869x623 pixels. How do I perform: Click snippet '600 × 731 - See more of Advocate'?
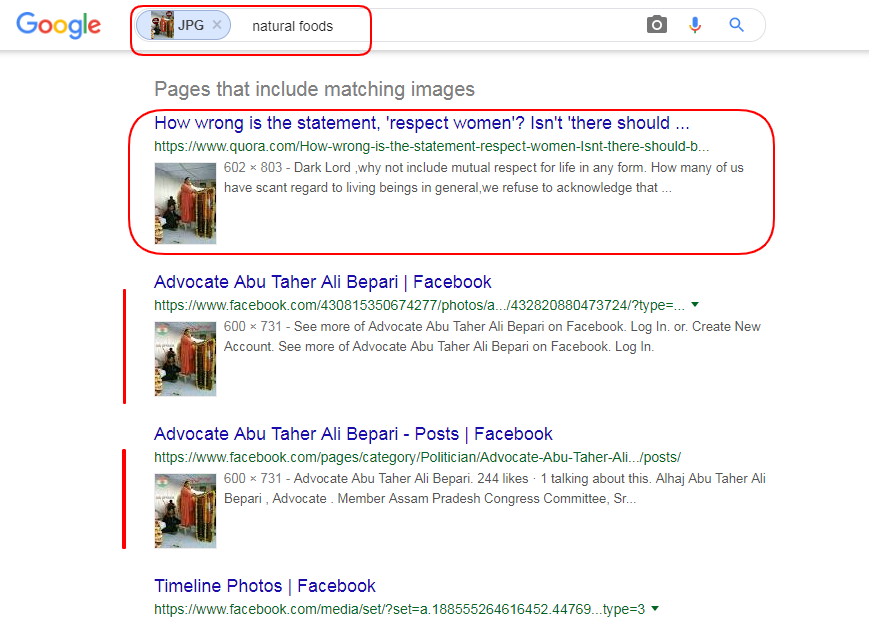click(x=494, y=336)
